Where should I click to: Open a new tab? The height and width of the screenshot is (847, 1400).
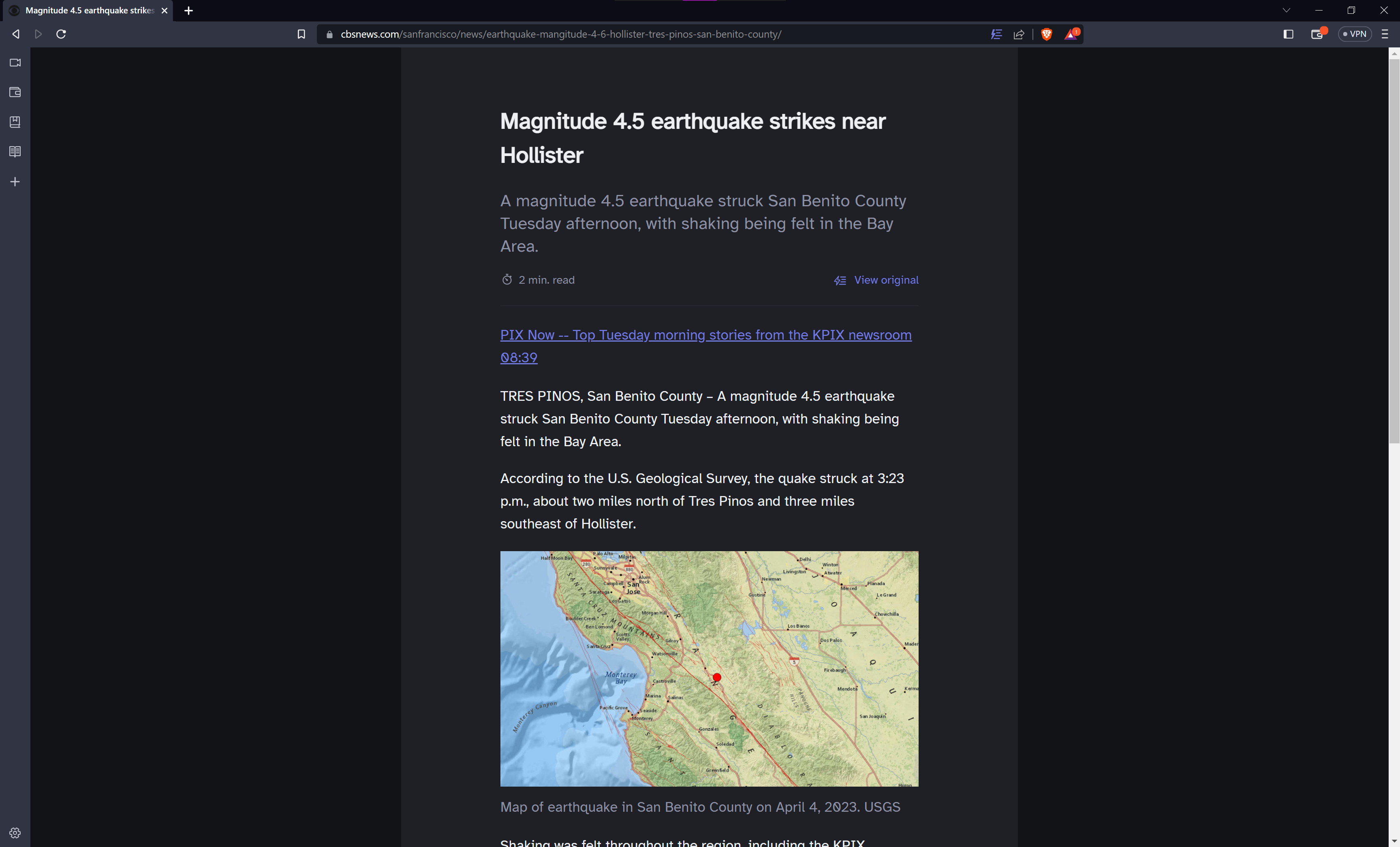[x=189, y=10]
